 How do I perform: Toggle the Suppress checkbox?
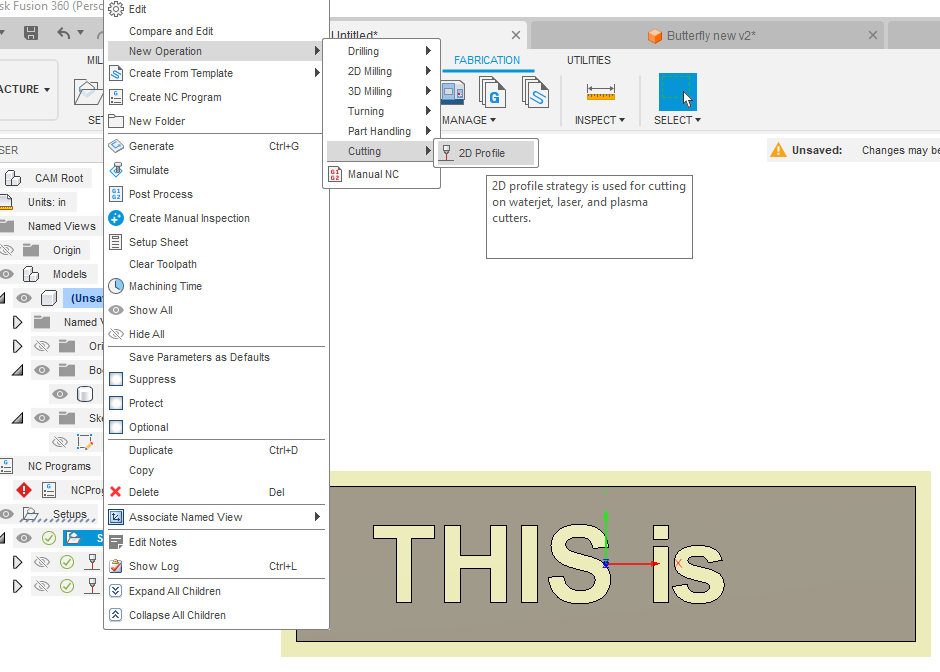coord(116,380)
